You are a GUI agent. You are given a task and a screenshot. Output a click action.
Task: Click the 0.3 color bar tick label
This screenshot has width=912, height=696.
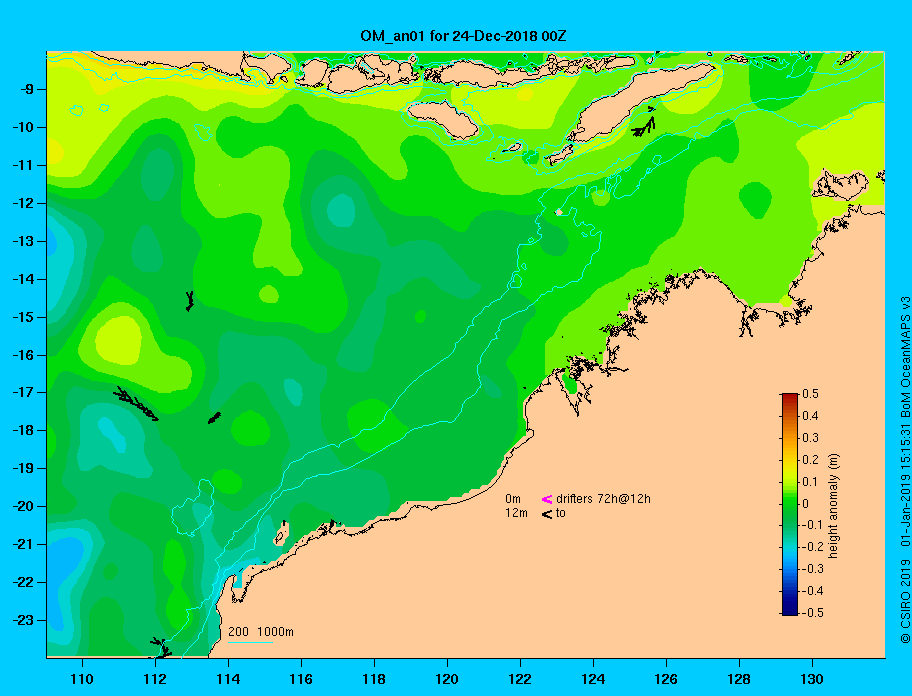(x=810, y=438)
